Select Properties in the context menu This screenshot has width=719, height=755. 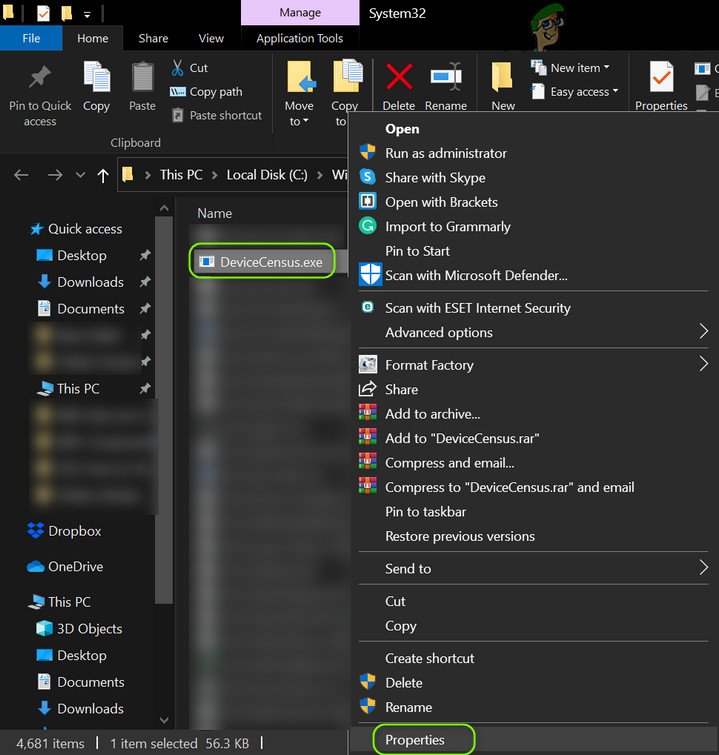pos(415,740)
